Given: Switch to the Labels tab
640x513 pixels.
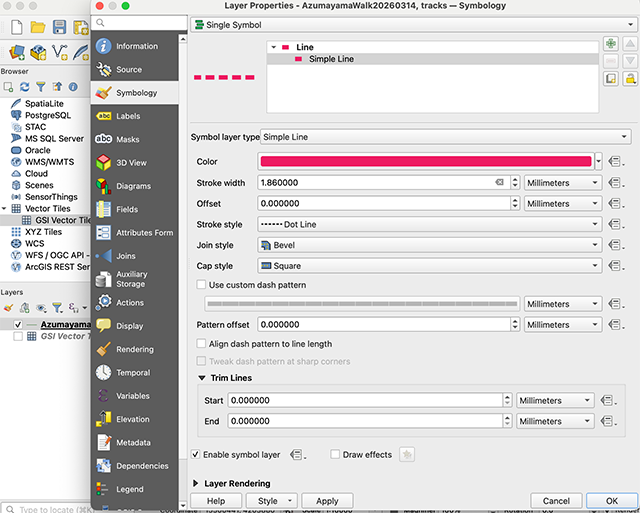Looking at the screenshot, I should (x=128, y=116).
